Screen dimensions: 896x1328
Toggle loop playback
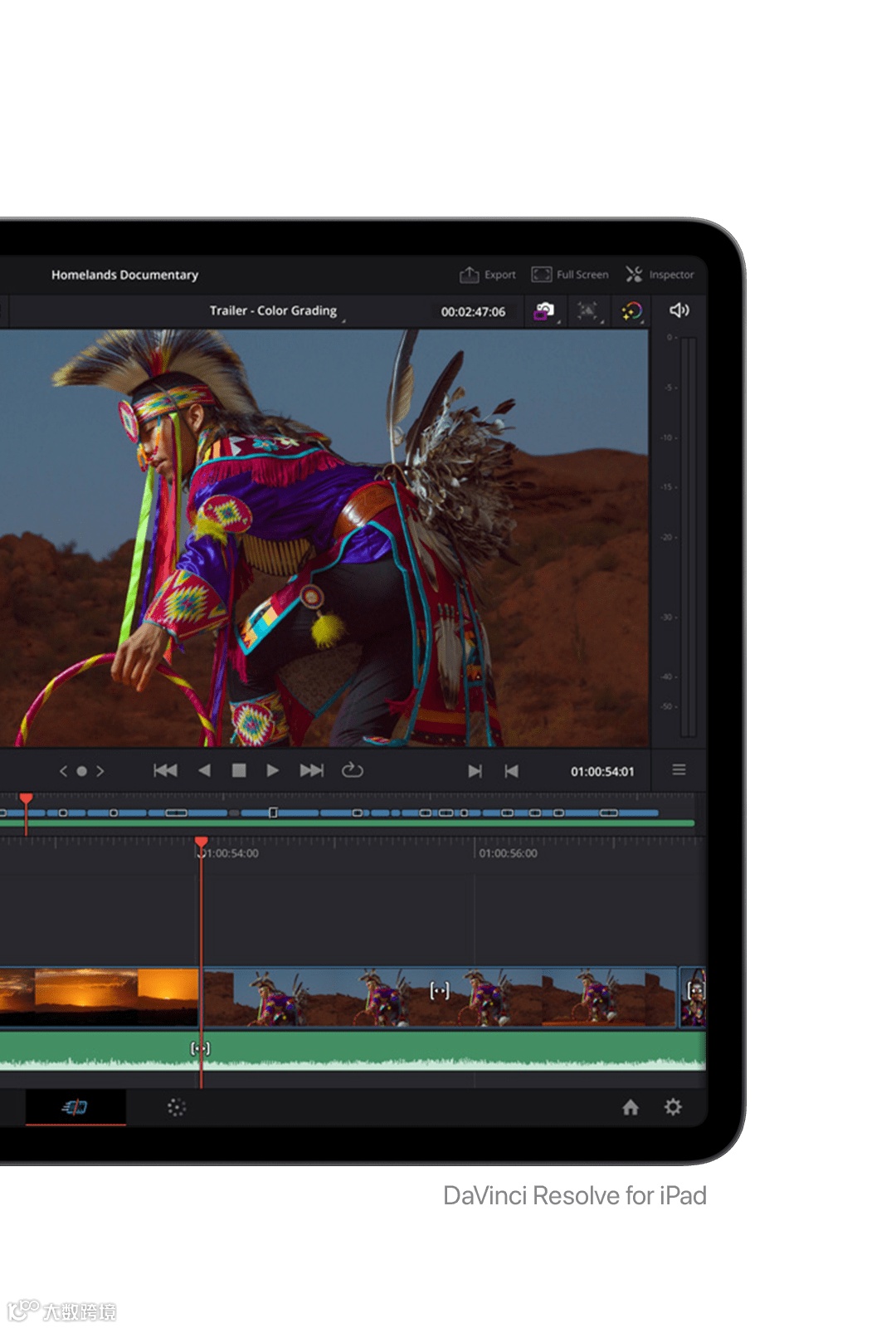352,770
